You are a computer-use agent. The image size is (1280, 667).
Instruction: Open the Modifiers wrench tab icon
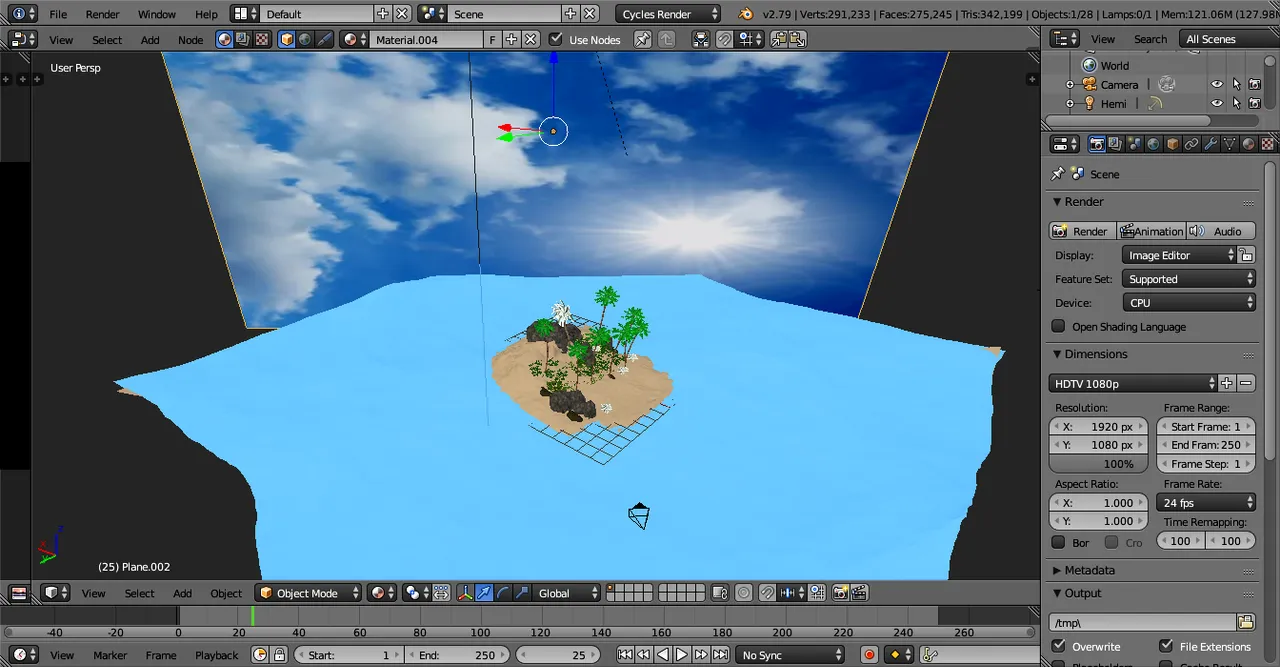tap(1211, 144)
